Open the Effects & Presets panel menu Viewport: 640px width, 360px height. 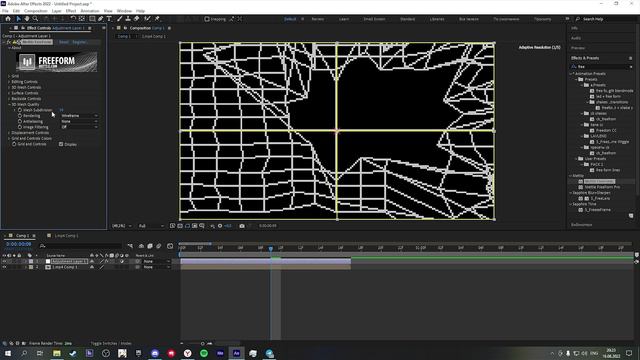click(631, 58)
